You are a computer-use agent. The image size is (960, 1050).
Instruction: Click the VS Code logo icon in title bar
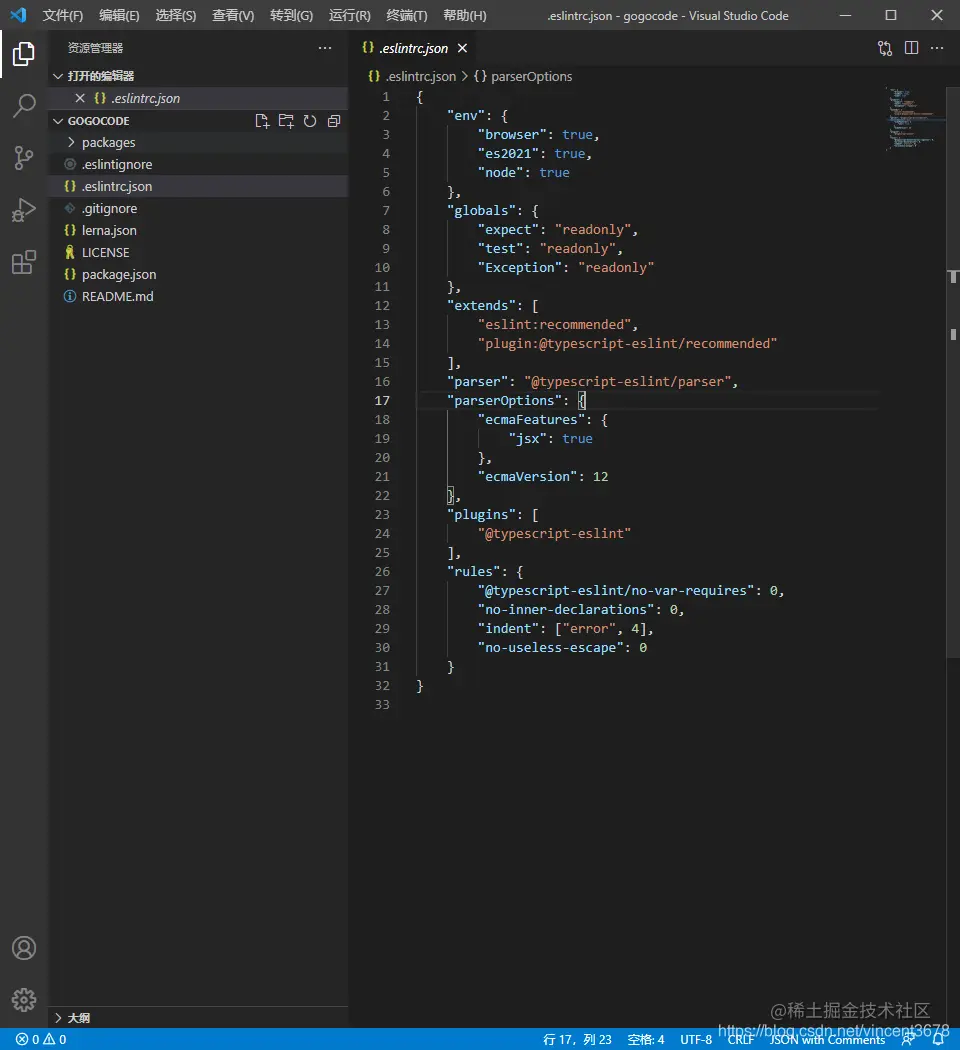pyautogui.click(x=18, y=15)
